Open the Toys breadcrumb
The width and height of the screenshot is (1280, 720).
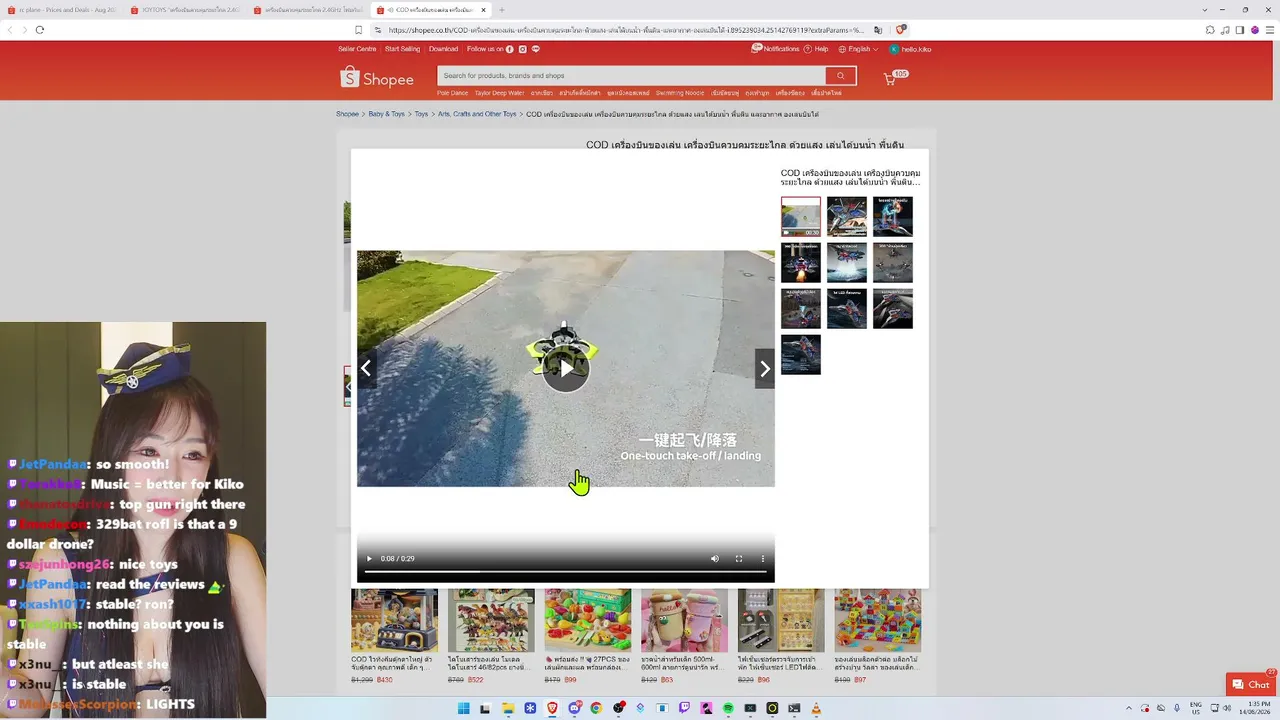pyautogui.click(x=421, y=114)
